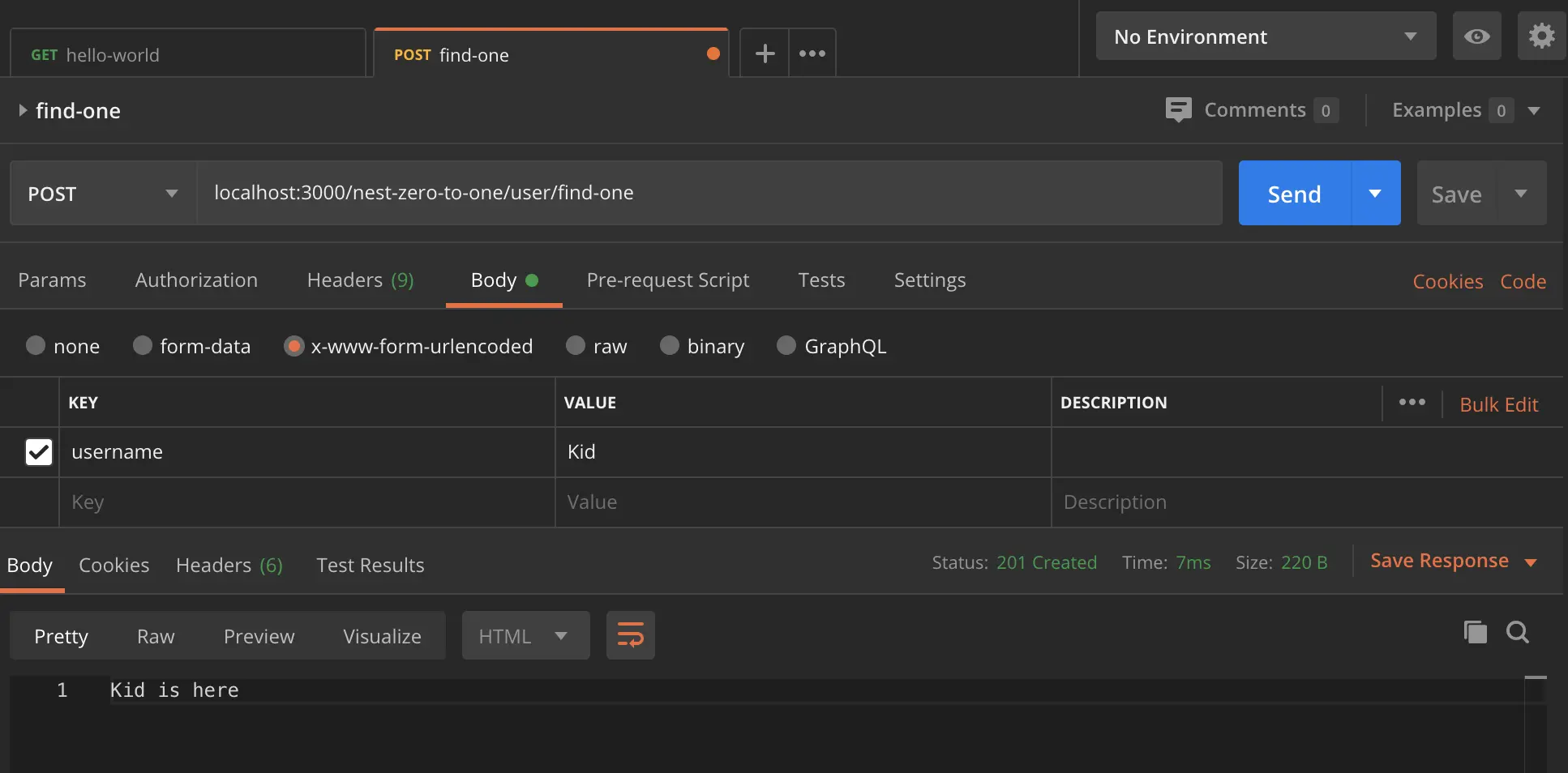
Task: Open the Params tab
Action: coord(52,280)
